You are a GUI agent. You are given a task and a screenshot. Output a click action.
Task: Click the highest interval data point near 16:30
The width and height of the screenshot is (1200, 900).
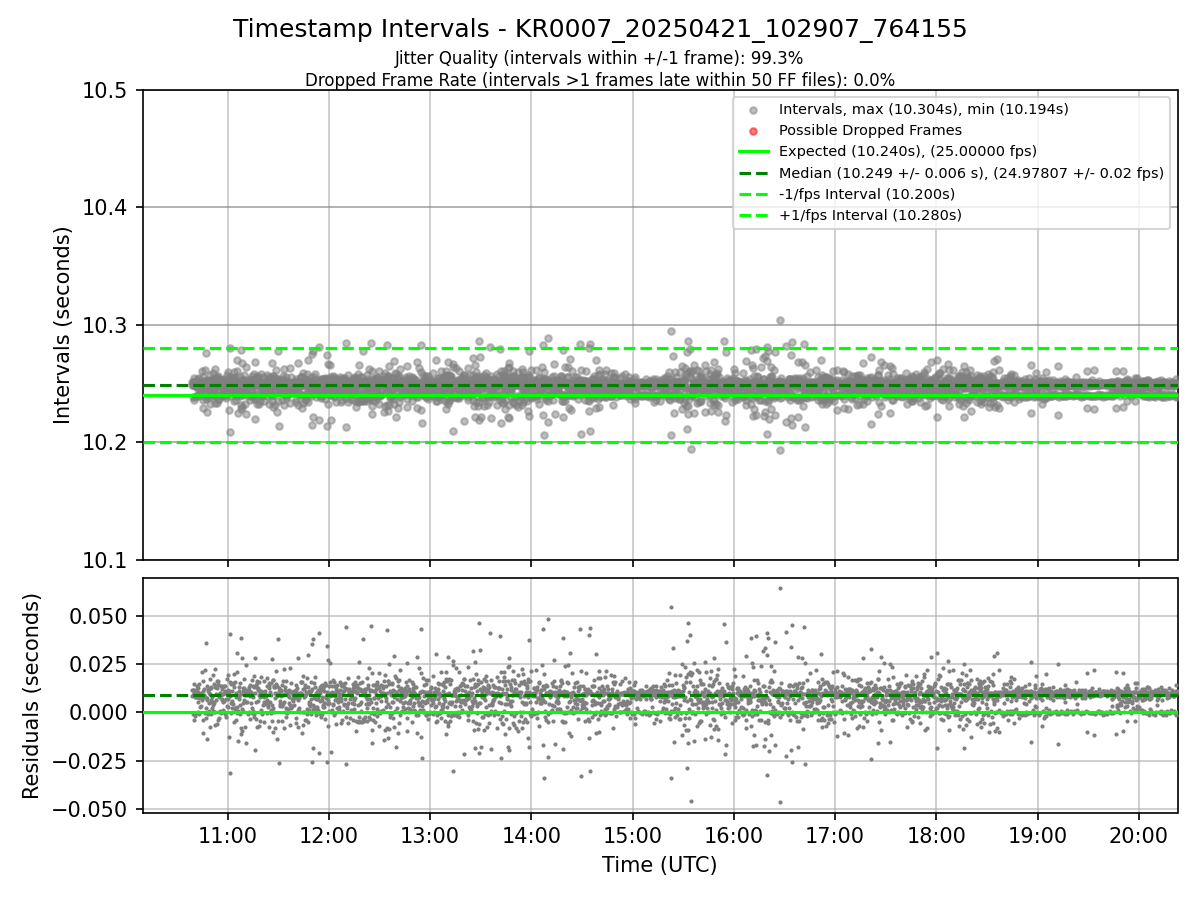tap(780, 320)
